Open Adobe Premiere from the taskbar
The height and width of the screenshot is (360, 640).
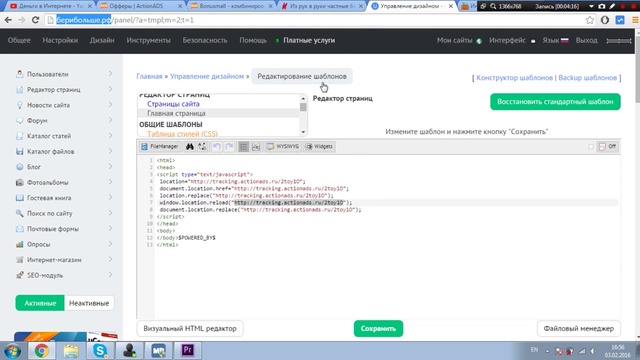pyautogui.click(x=187, y=350)
